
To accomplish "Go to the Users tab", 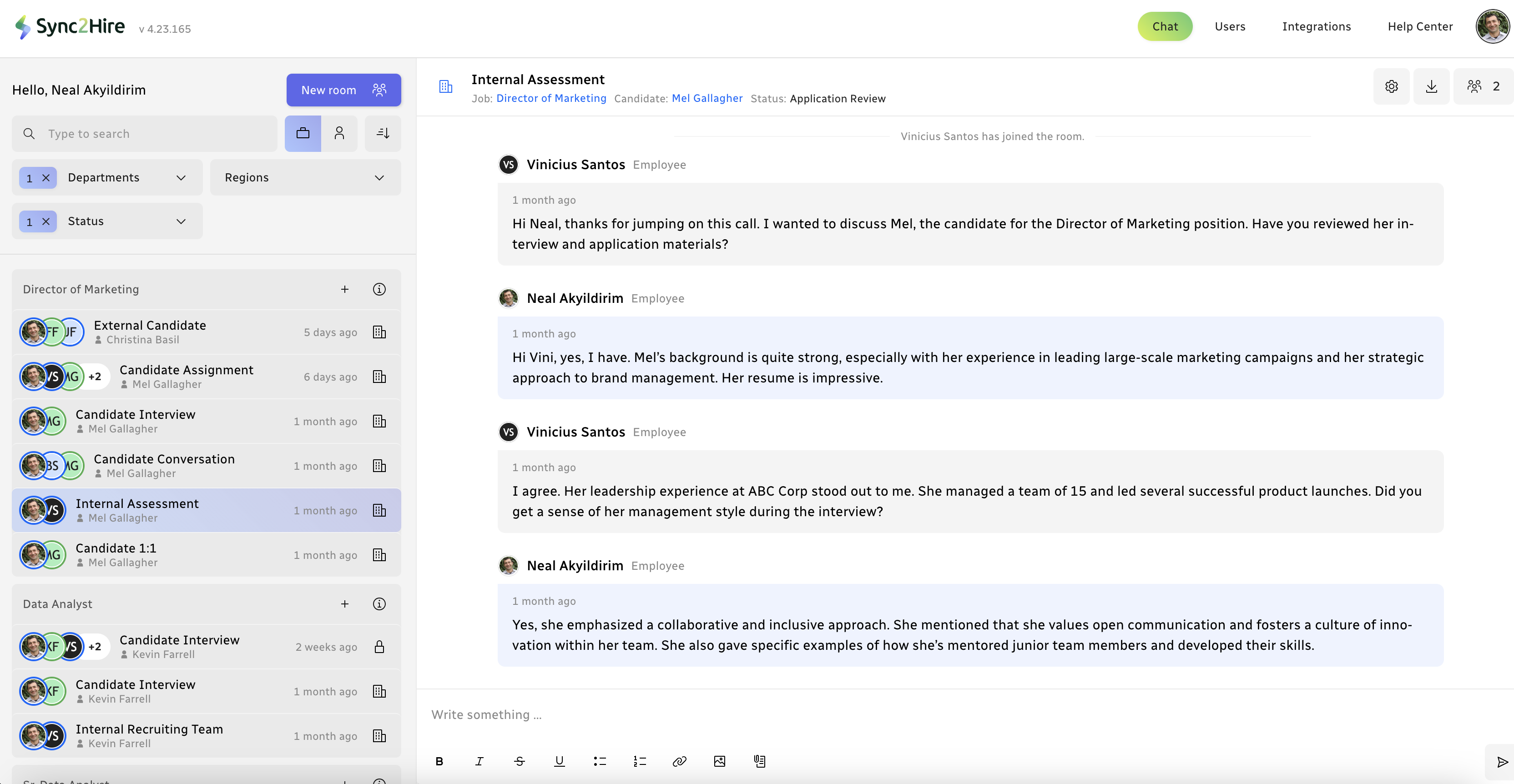I will [1230, 26].
